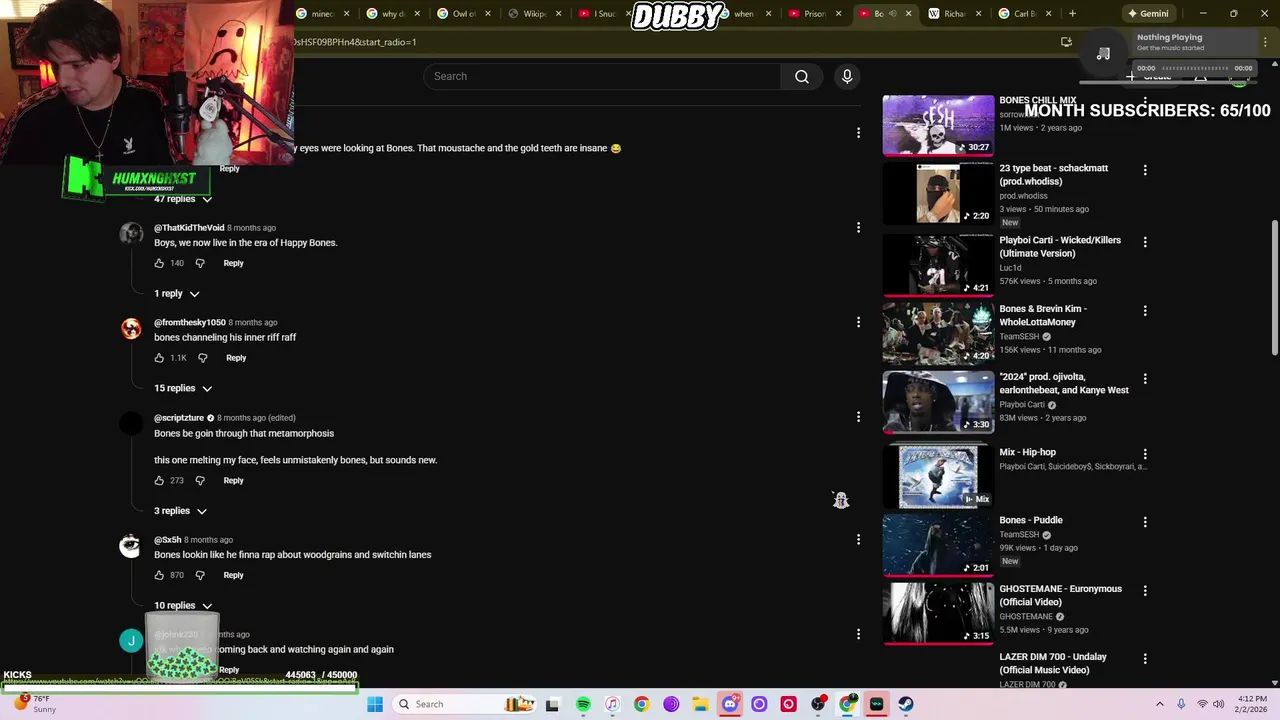1280x720 pixels.
Task: Open options menu for @ThatKidTheVoid comment
Action: point(858,228)
